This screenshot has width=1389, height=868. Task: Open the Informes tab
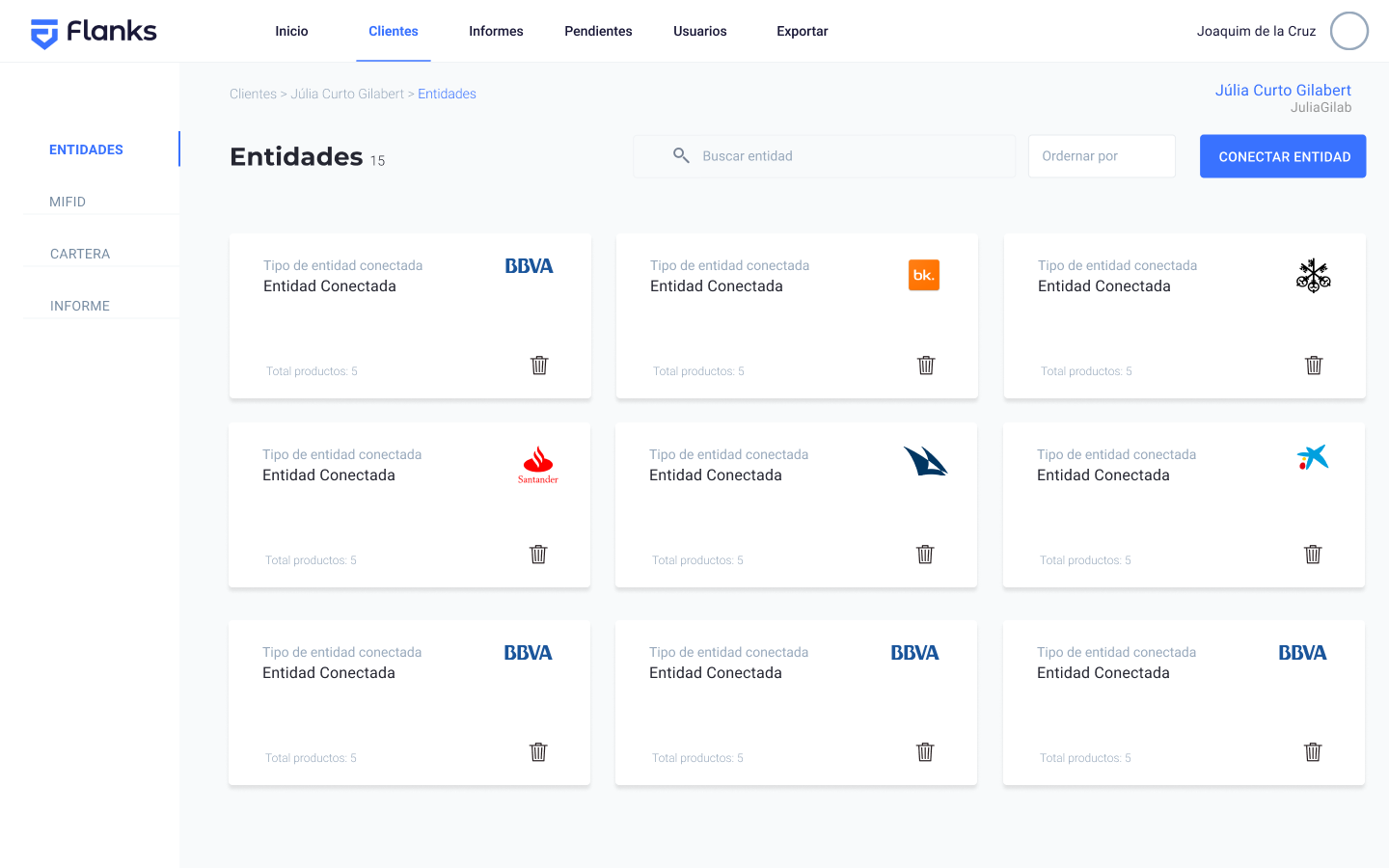(x=496, y=31)
